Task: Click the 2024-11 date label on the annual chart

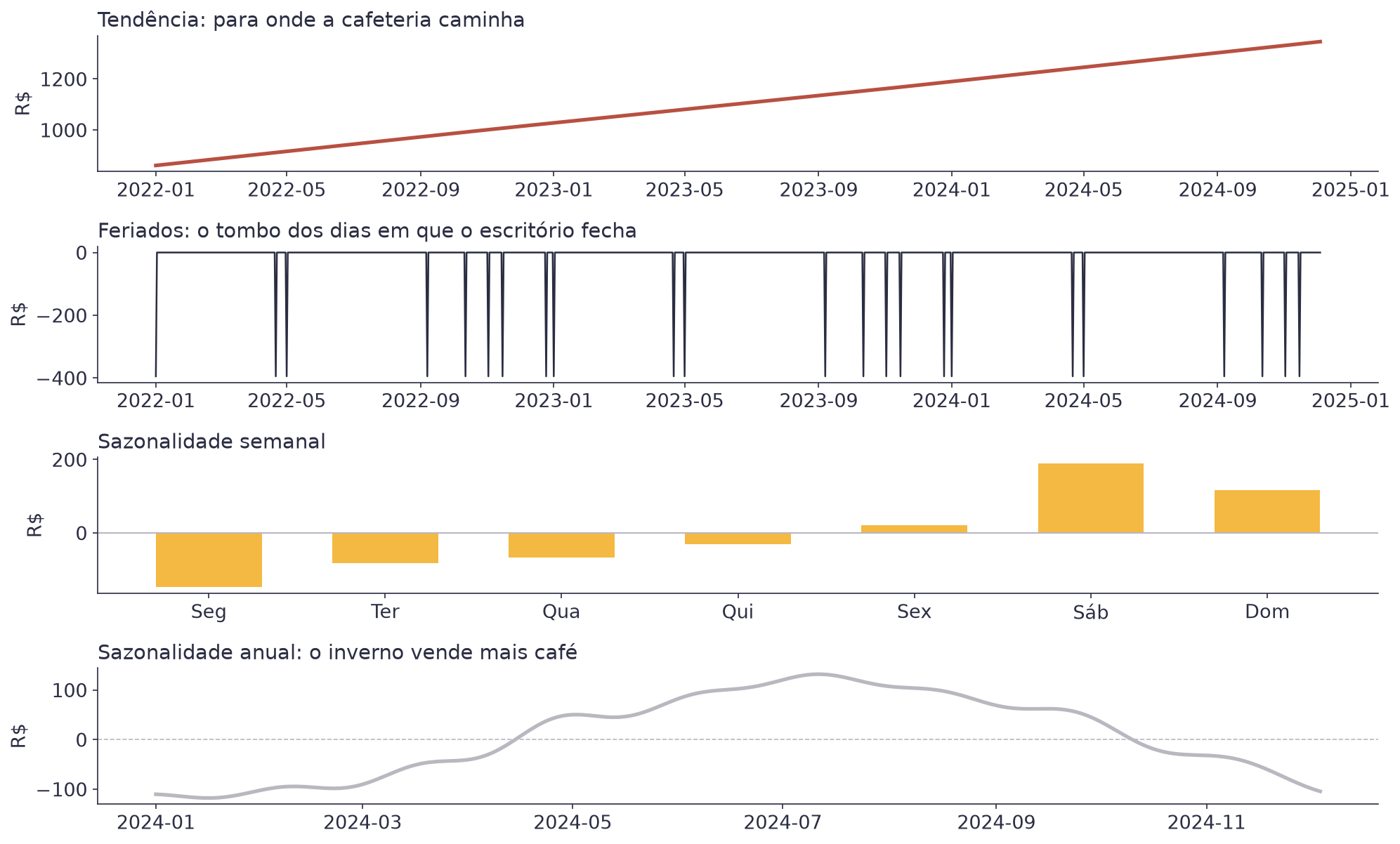Action: click(x=1207, y=822)
